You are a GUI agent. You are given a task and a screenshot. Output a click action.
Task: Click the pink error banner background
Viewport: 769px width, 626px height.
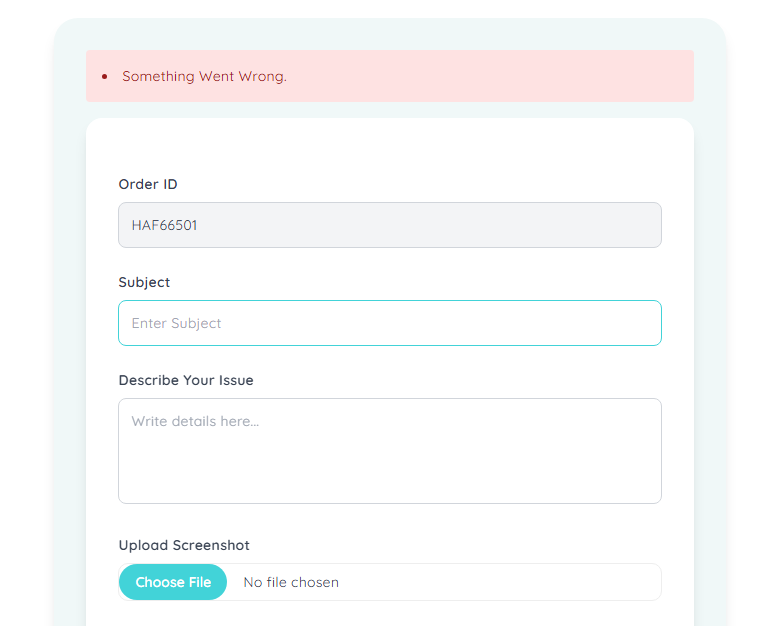(x=490, y=77)
